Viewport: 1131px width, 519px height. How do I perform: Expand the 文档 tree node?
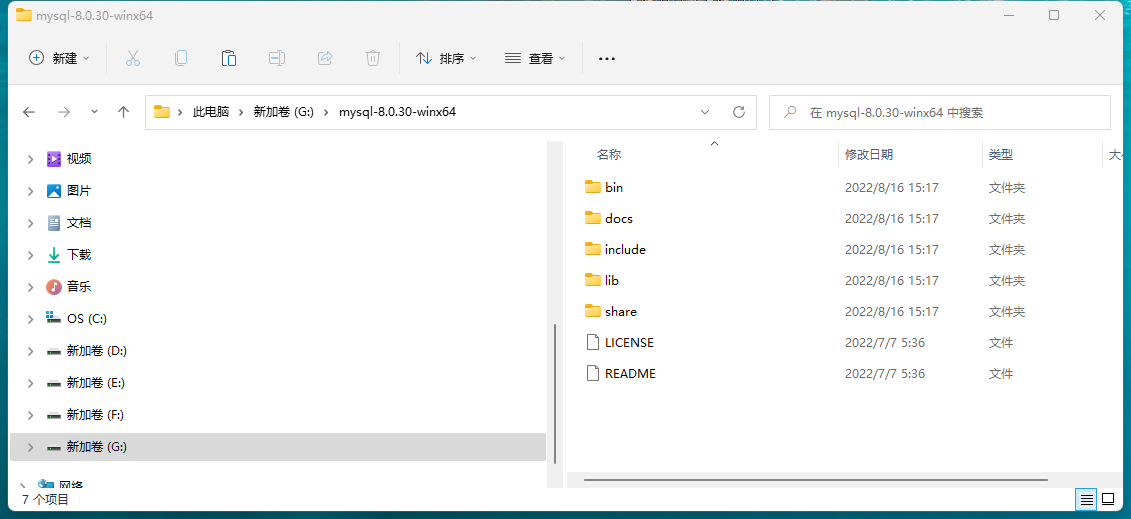[30, 223]
